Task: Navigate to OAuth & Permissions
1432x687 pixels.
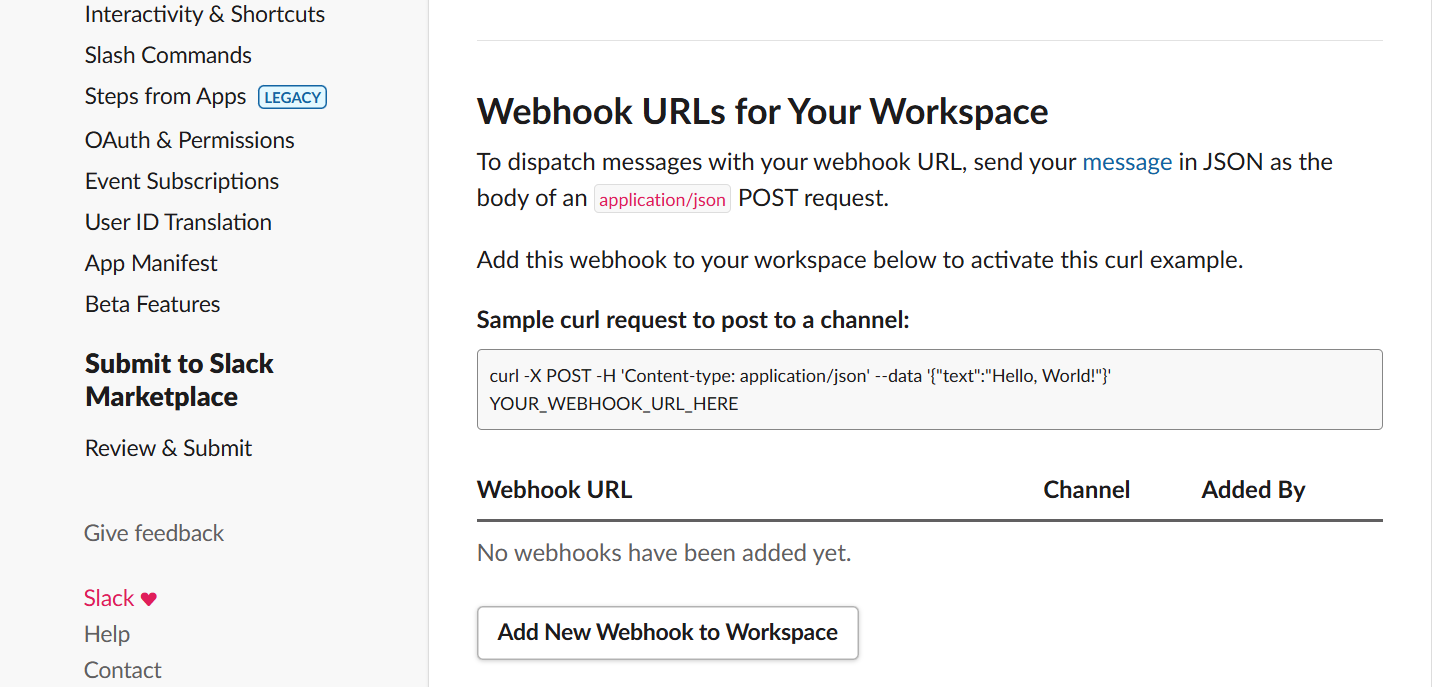Action: 189,140
